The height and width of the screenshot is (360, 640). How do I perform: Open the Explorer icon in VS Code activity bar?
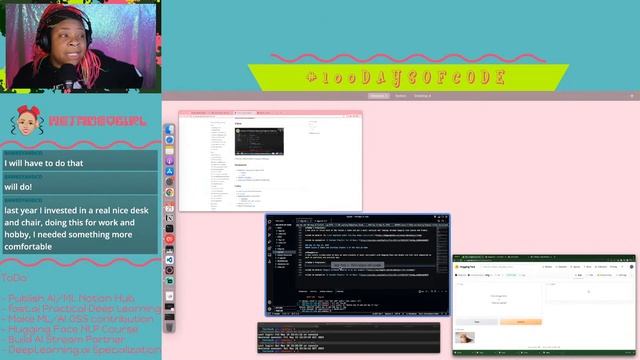(x=269, y=222)
